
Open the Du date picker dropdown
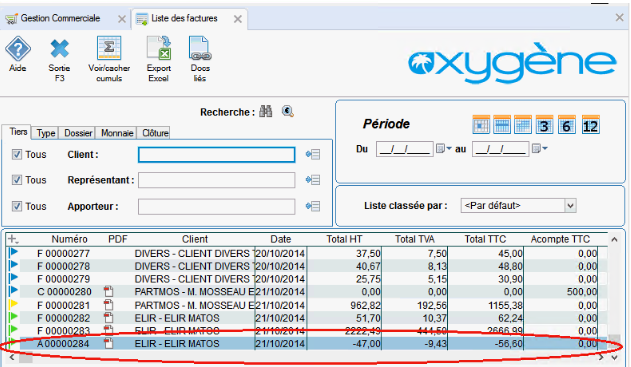click(x=444, y=148)
